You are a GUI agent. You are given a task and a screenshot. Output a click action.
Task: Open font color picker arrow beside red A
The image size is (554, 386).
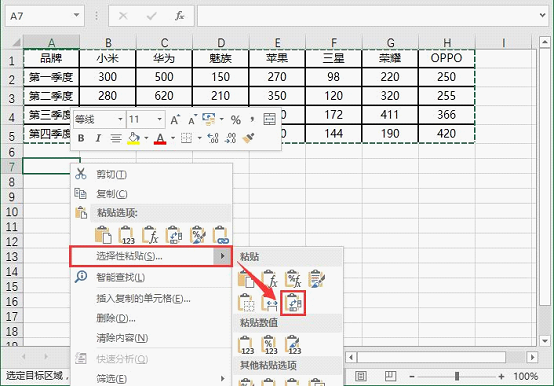[173, 138]
